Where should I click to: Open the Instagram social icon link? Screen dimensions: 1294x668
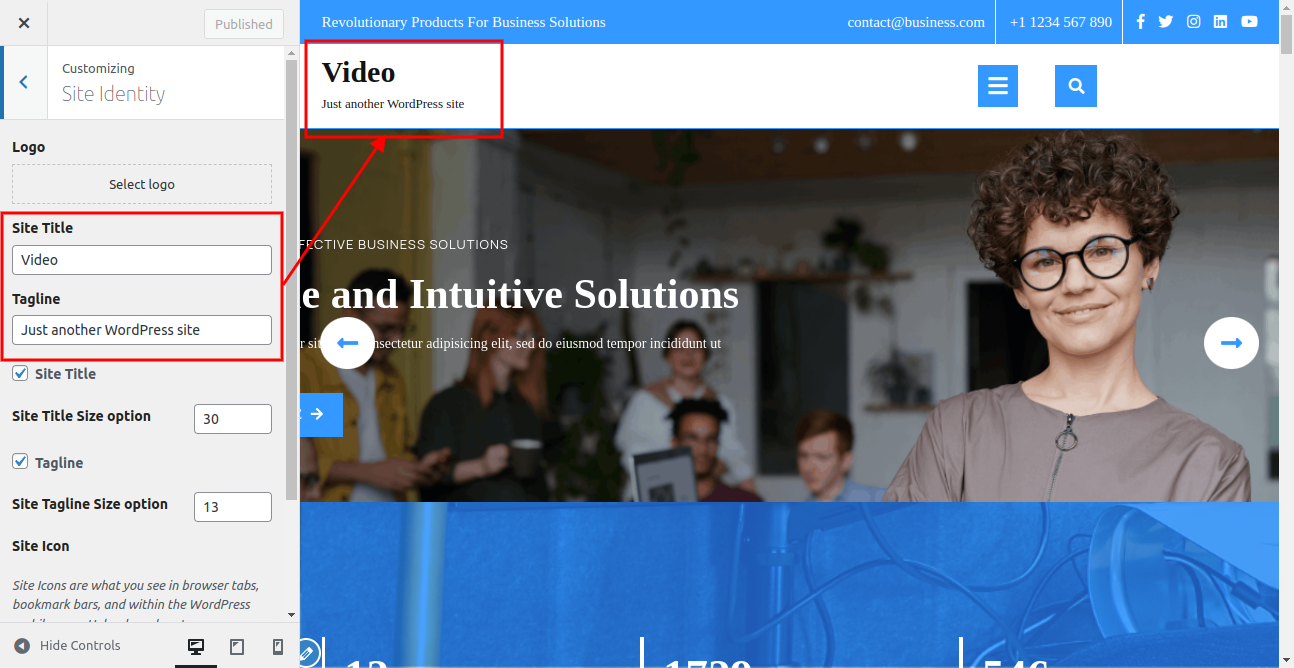coord(1193,22)
